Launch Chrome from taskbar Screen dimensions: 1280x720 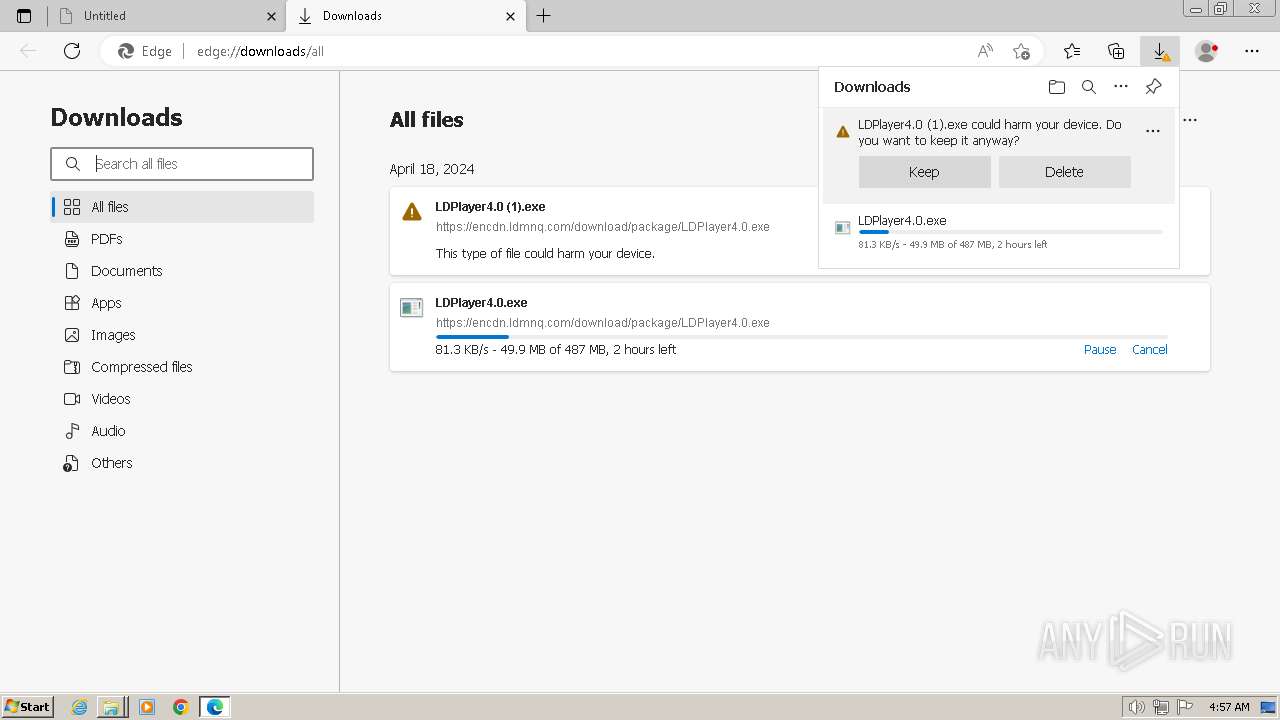pyautogui.click(x=181, y=707)
